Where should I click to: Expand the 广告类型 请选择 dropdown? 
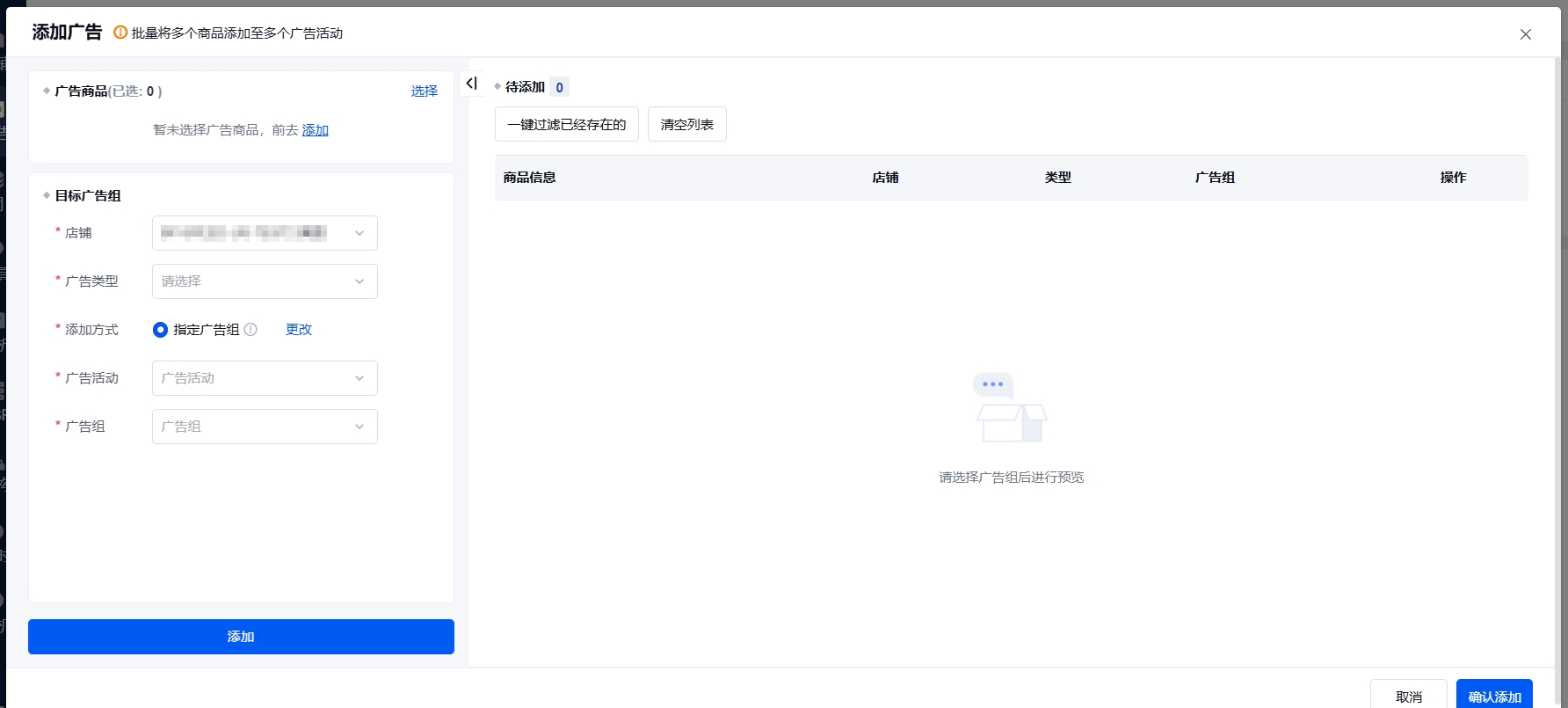click(x=265, y=281)
